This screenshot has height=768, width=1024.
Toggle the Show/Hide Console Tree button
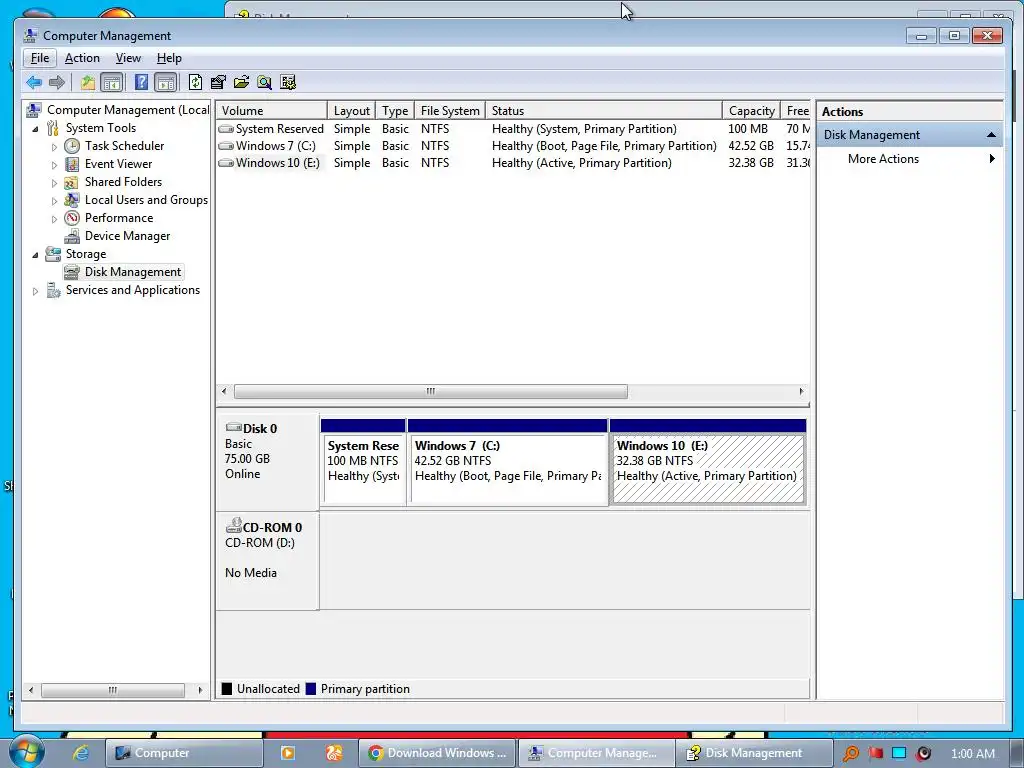click(x=112, y=82)
